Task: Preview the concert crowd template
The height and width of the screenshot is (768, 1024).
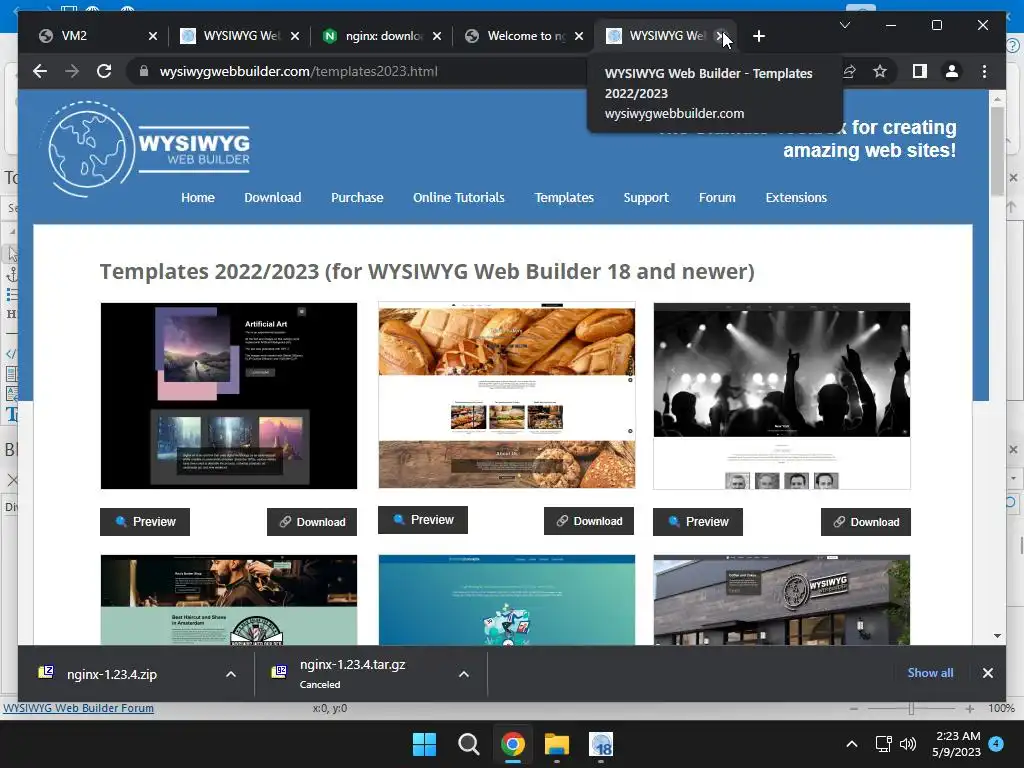Action: point(697,522)
